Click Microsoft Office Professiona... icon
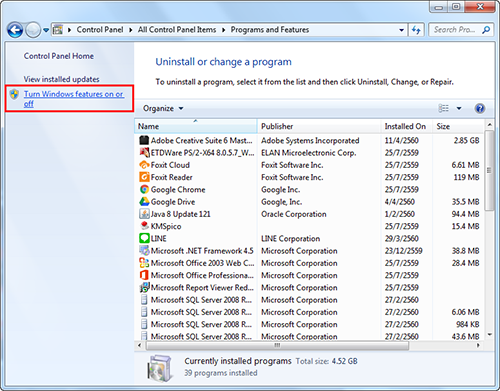 point(144,275)
